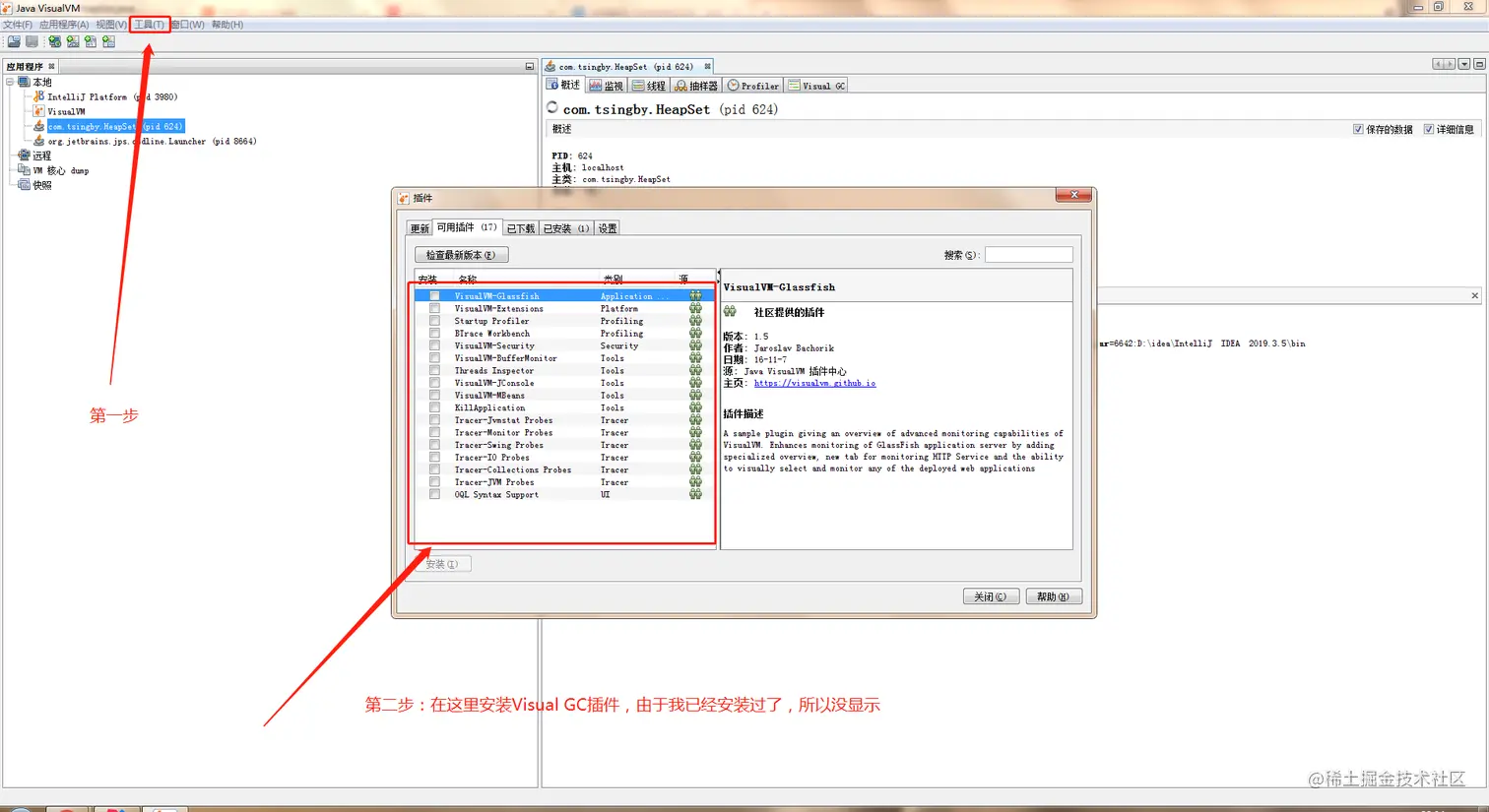Viewport: 1489px width, 812px height.
Task: Click the document tabs scroll arrows
Action: (1444, 64)
